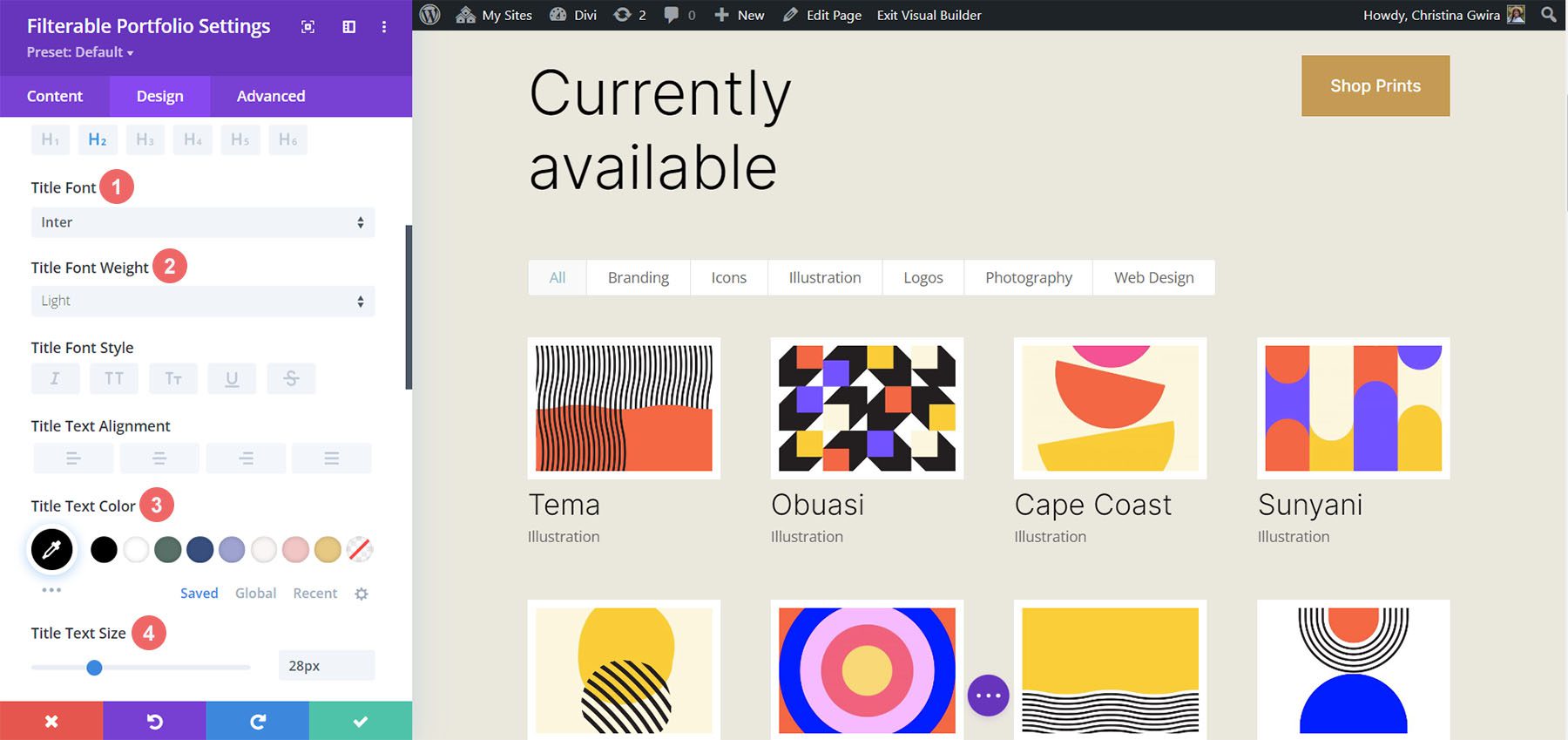Click Exit Visual Builder link
The height and width of the screenshot is (740, 1568).
tap(929, 15)
